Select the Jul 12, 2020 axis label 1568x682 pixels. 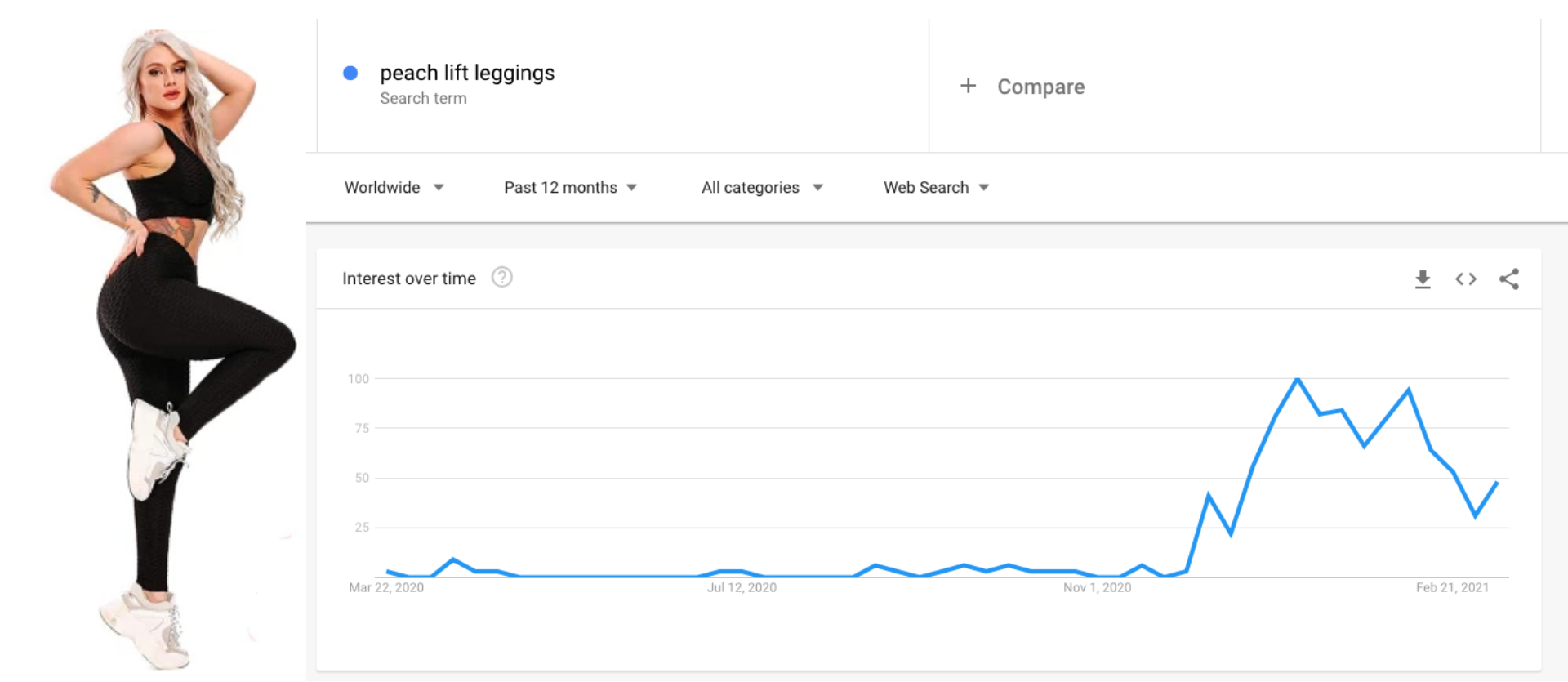742,587
